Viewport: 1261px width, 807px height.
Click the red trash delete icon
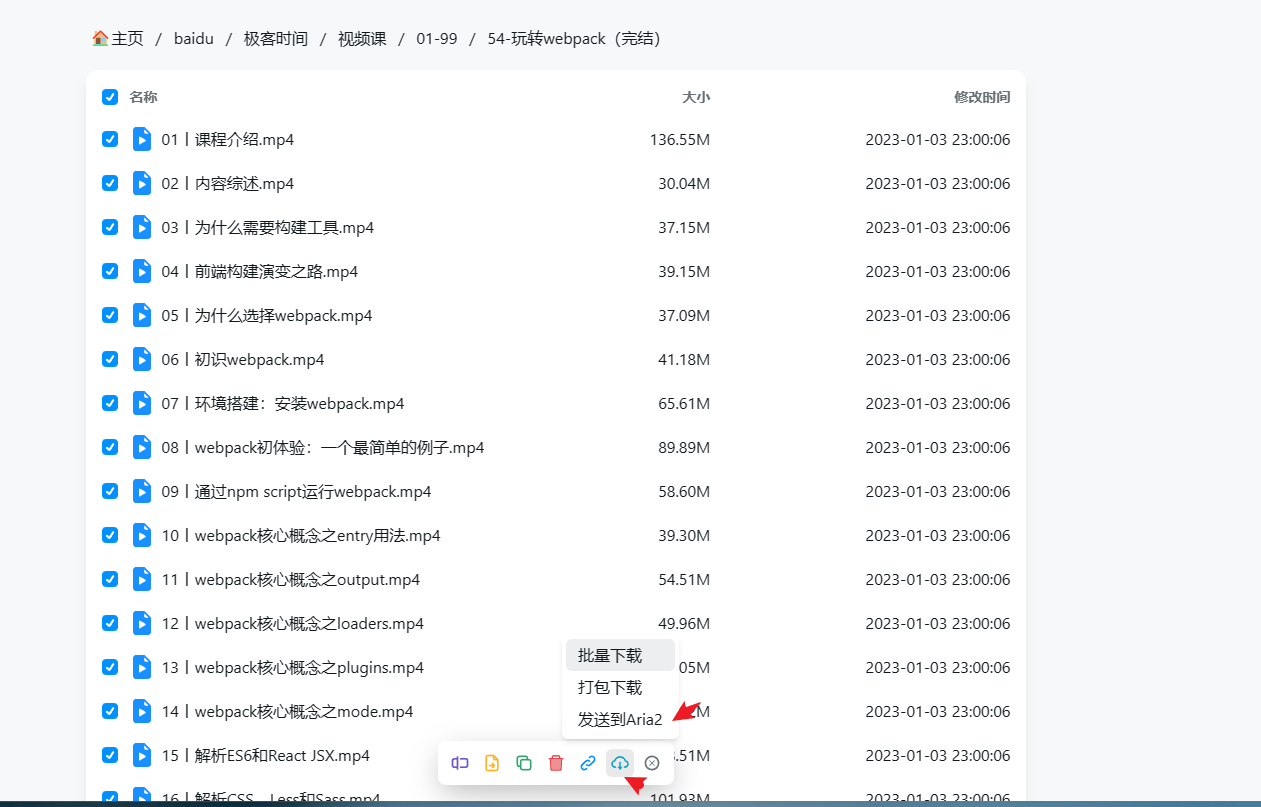click(x=556, y=763)
